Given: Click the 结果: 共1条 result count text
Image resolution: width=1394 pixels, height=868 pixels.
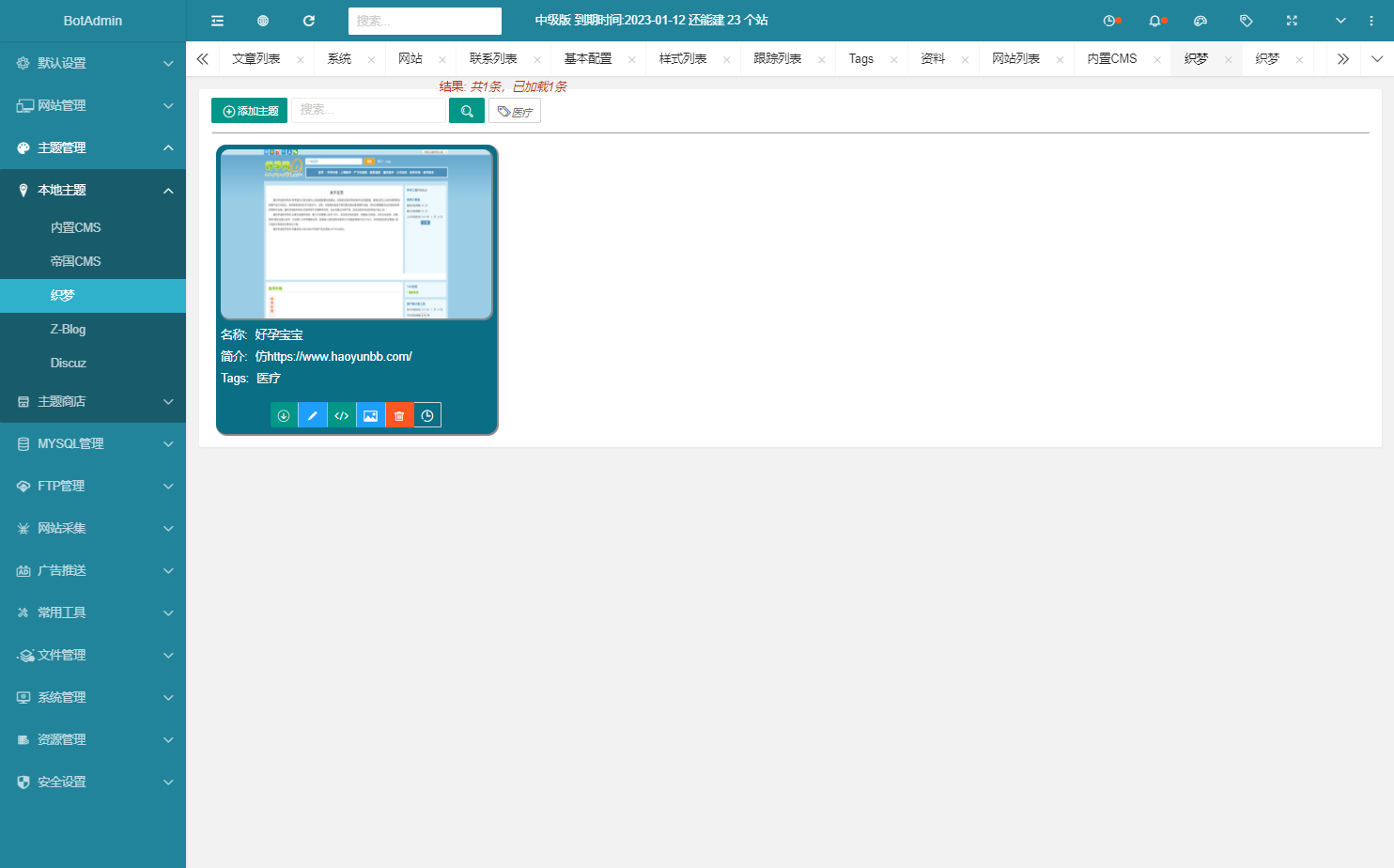Looking at the screenshot, I should pyautogui.click(x=503, y=86).
